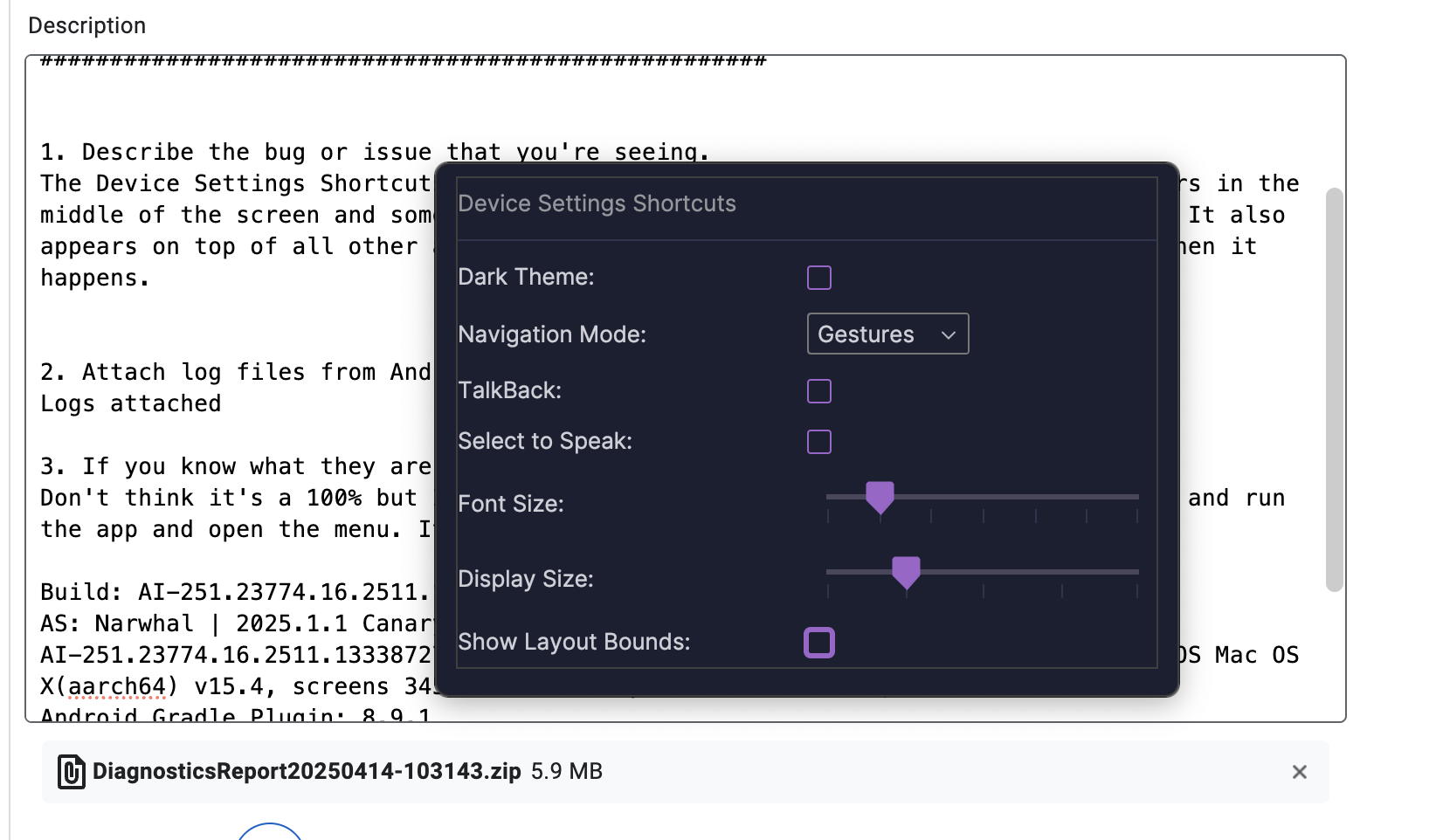The height and width of the screenshot is (840, 1429).
Task: Click the "Dark Theme:" label
Action: coord(526,277)
